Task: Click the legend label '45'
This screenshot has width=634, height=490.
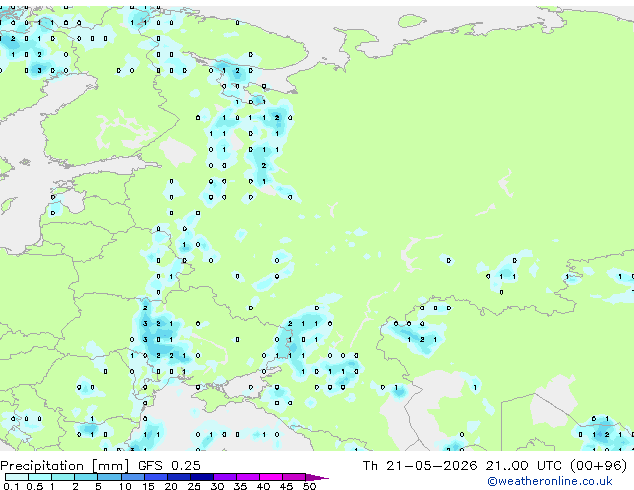Action: [x=286, y=486]
